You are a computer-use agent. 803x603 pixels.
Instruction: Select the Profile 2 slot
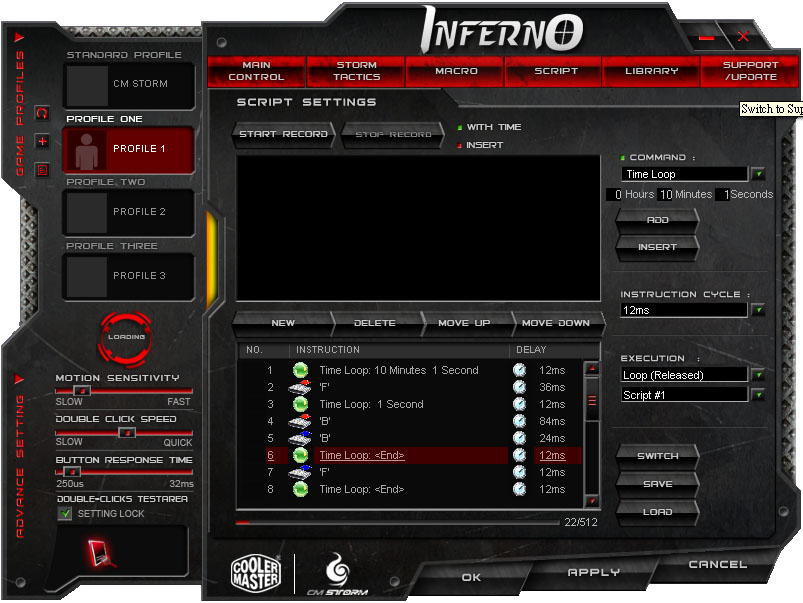[x=129, y=212]
